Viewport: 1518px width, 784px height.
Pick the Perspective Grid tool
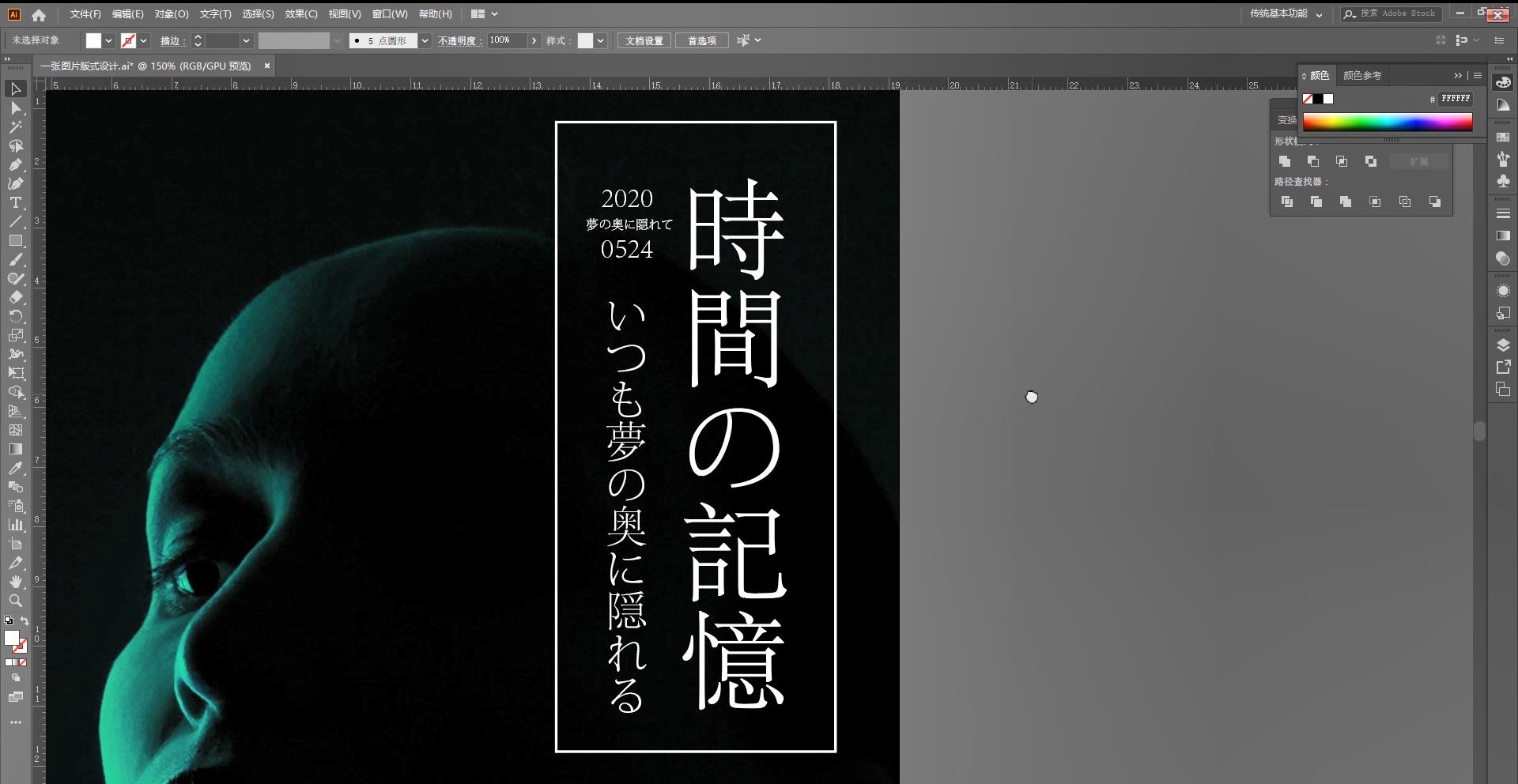pos(16,412)
